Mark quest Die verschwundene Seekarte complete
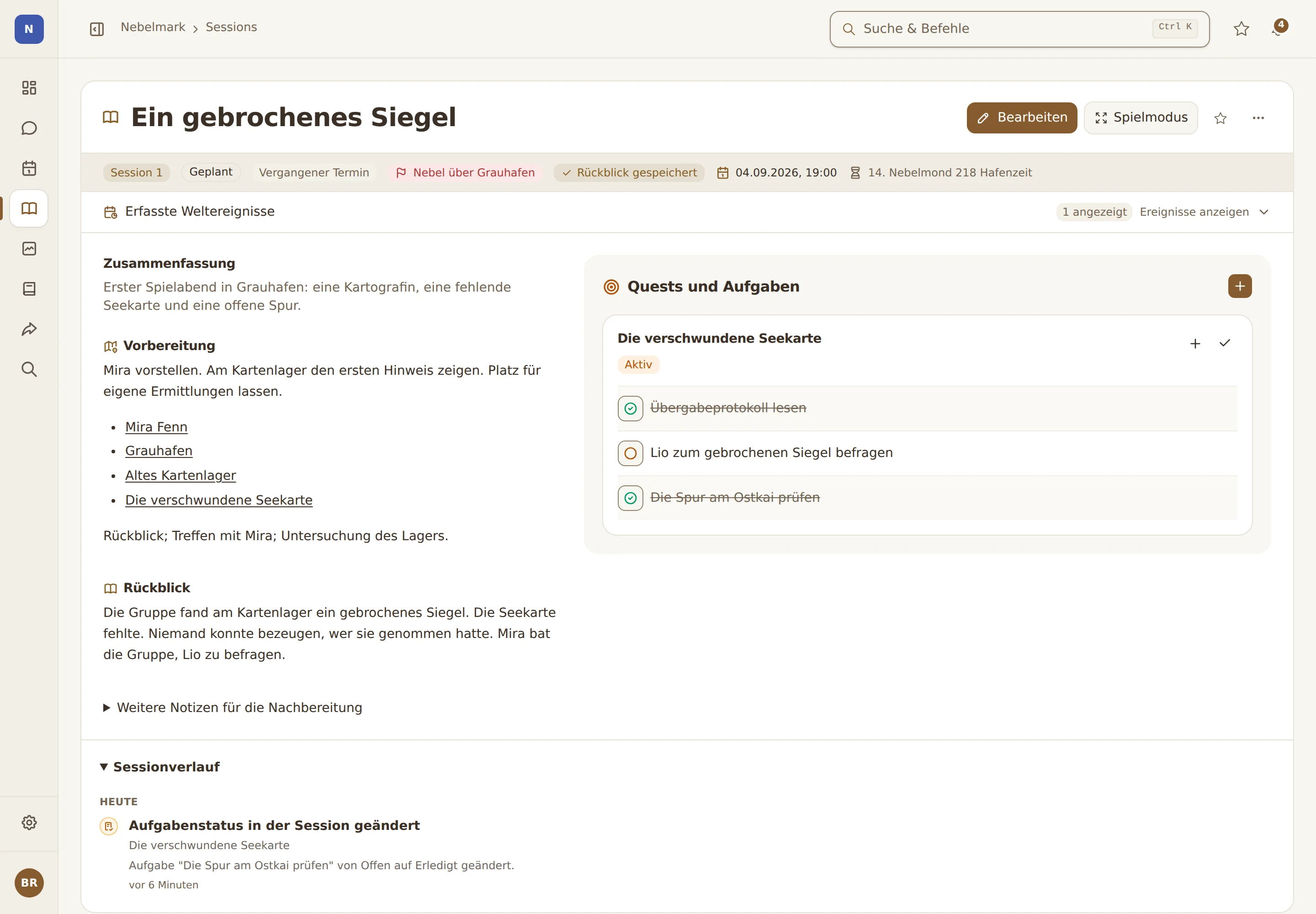1316x914 pixels. (1225, 344)
